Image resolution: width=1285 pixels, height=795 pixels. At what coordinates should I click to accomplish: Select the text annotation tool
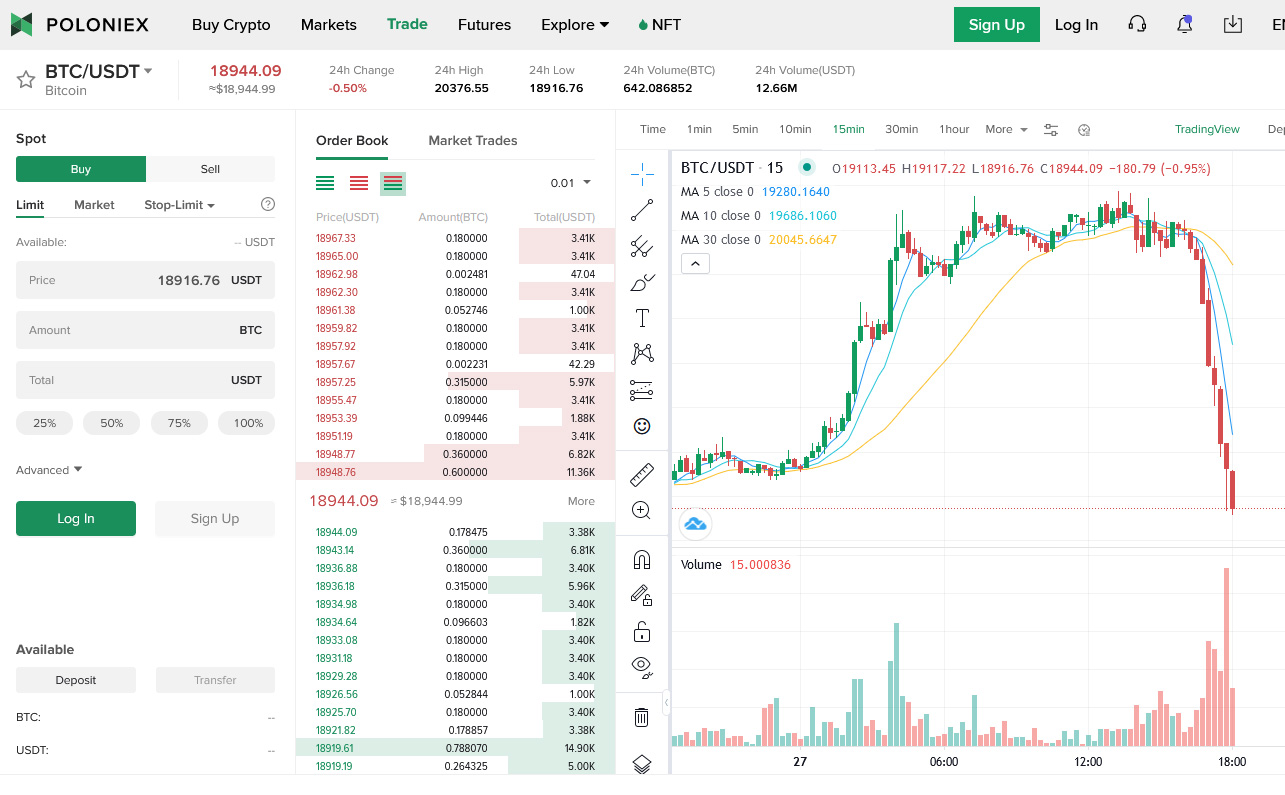point(642,318)
